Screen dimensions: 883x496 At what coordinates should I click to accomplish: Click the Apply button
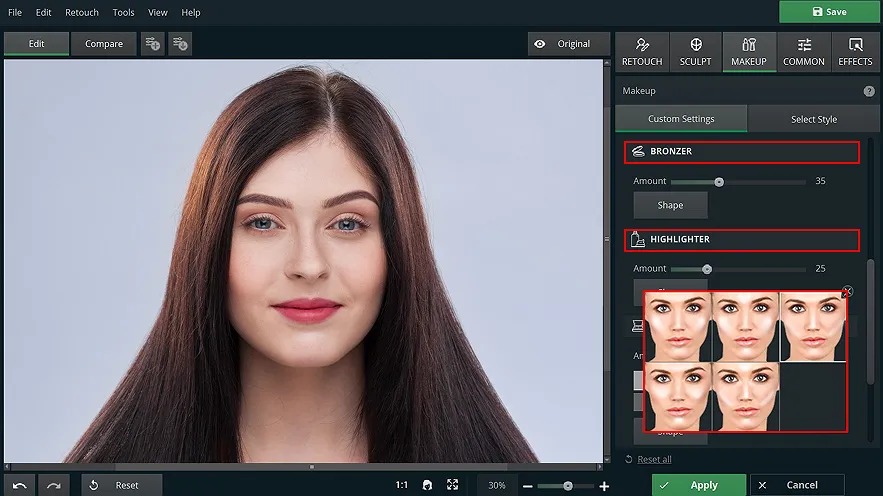(x=699, y=485)
